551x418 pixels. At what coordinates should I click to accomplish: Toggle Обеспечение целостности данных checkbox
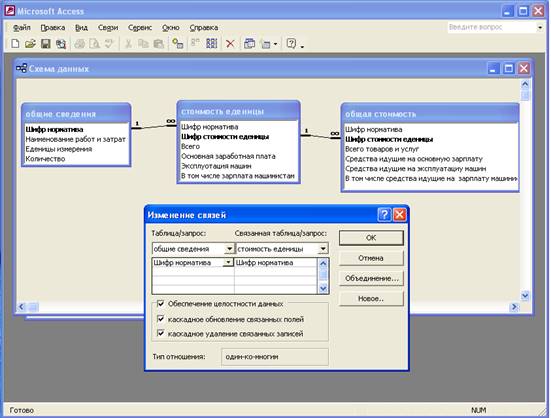(161, 303)
